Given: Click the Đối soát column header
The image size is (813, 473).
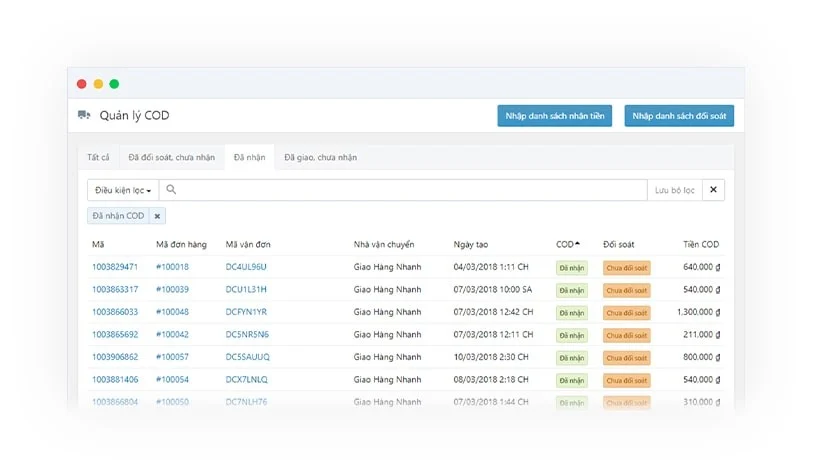Looking at the screenshot, I should pos(619,244).
